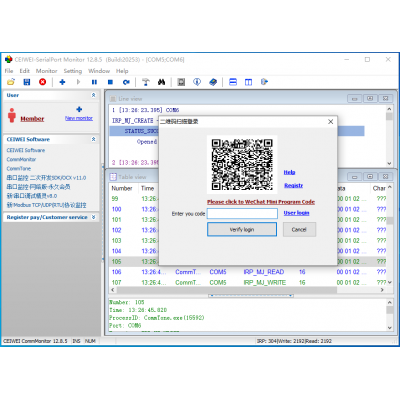Viewport: 400px width, 400px height.
Task: Click the Char column header
Action: [379, 188]
